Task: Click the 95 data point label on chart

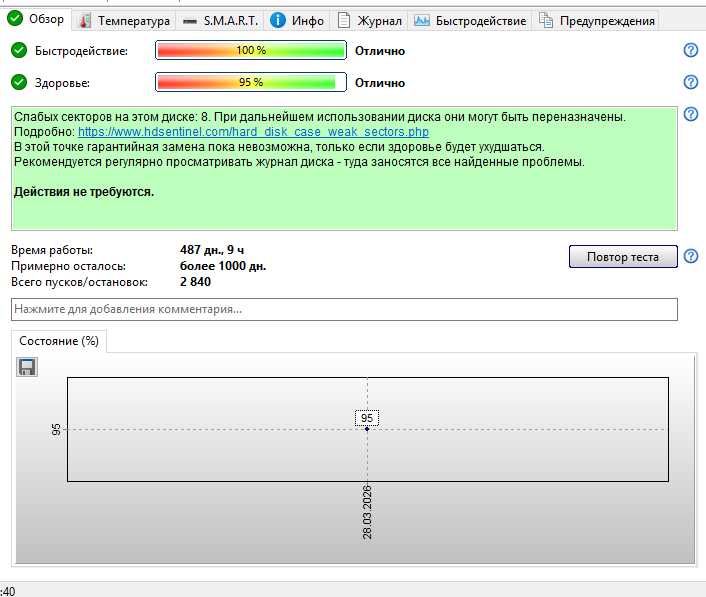Action: (367, 418)
